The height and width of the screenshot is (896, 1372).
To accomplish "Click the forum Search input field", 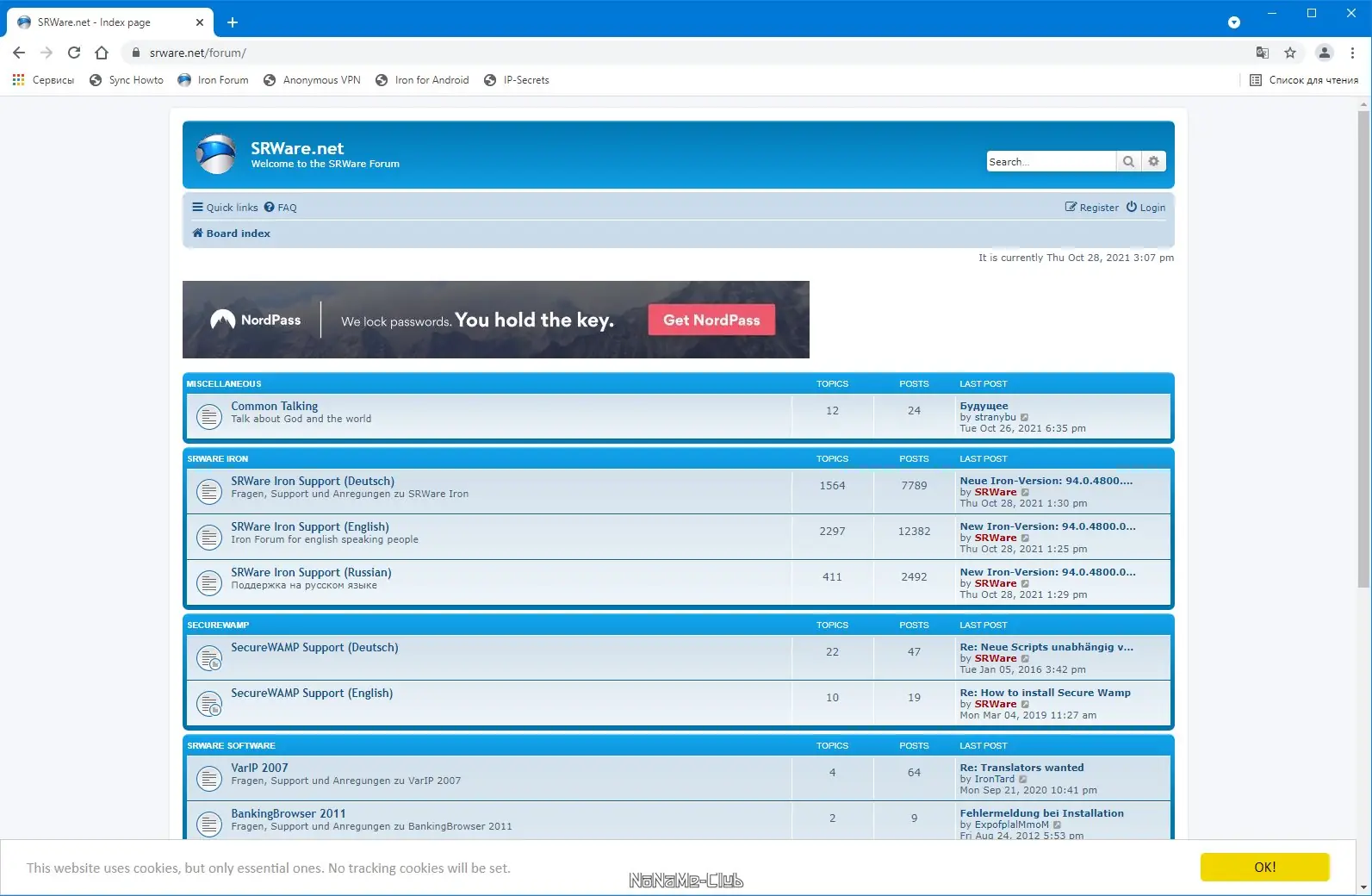I will coord(1051,161).
